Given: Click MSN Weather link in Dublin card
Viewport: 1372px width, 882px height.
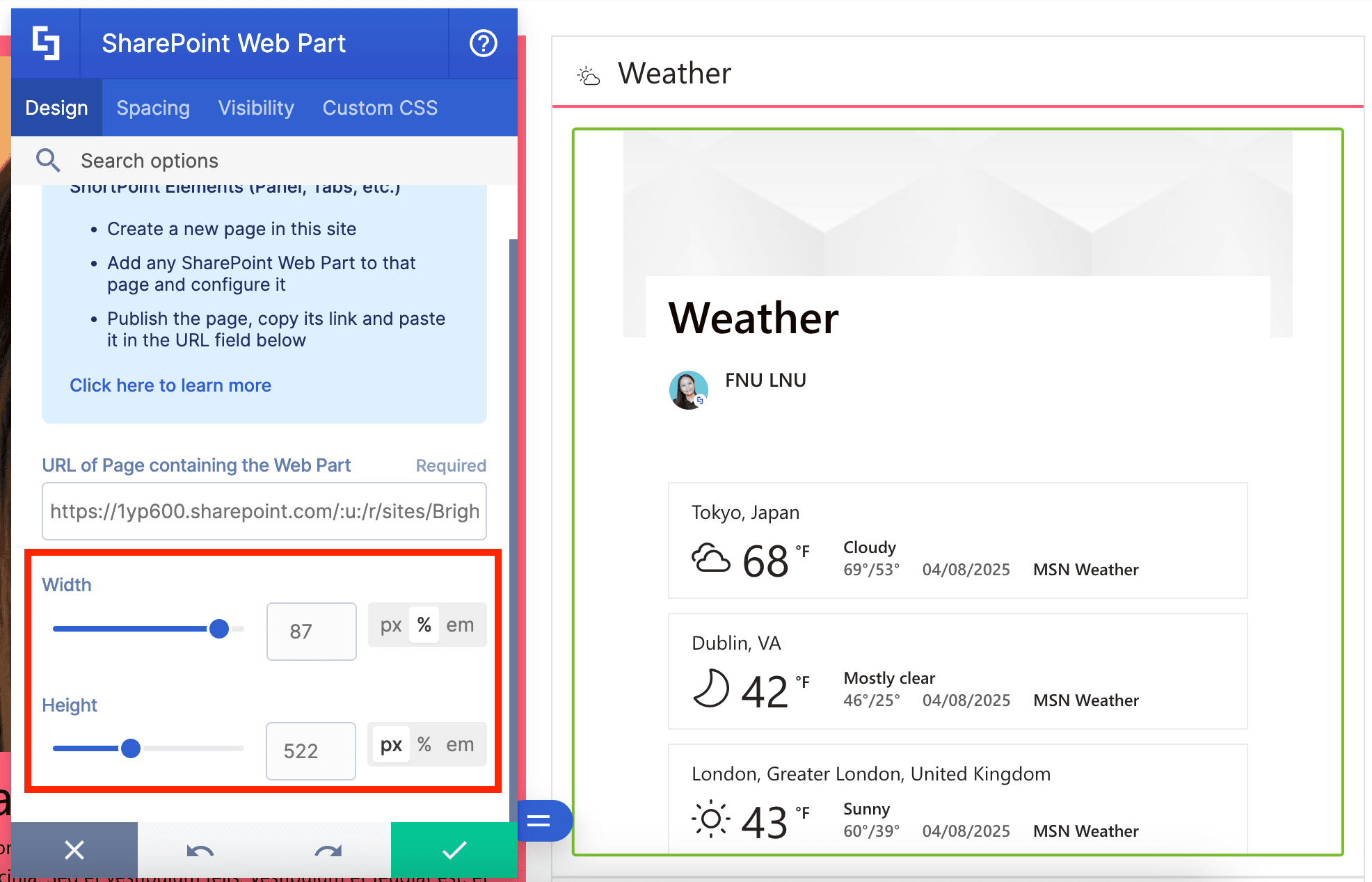Looking at the screenshot, I should point(1085,700).
